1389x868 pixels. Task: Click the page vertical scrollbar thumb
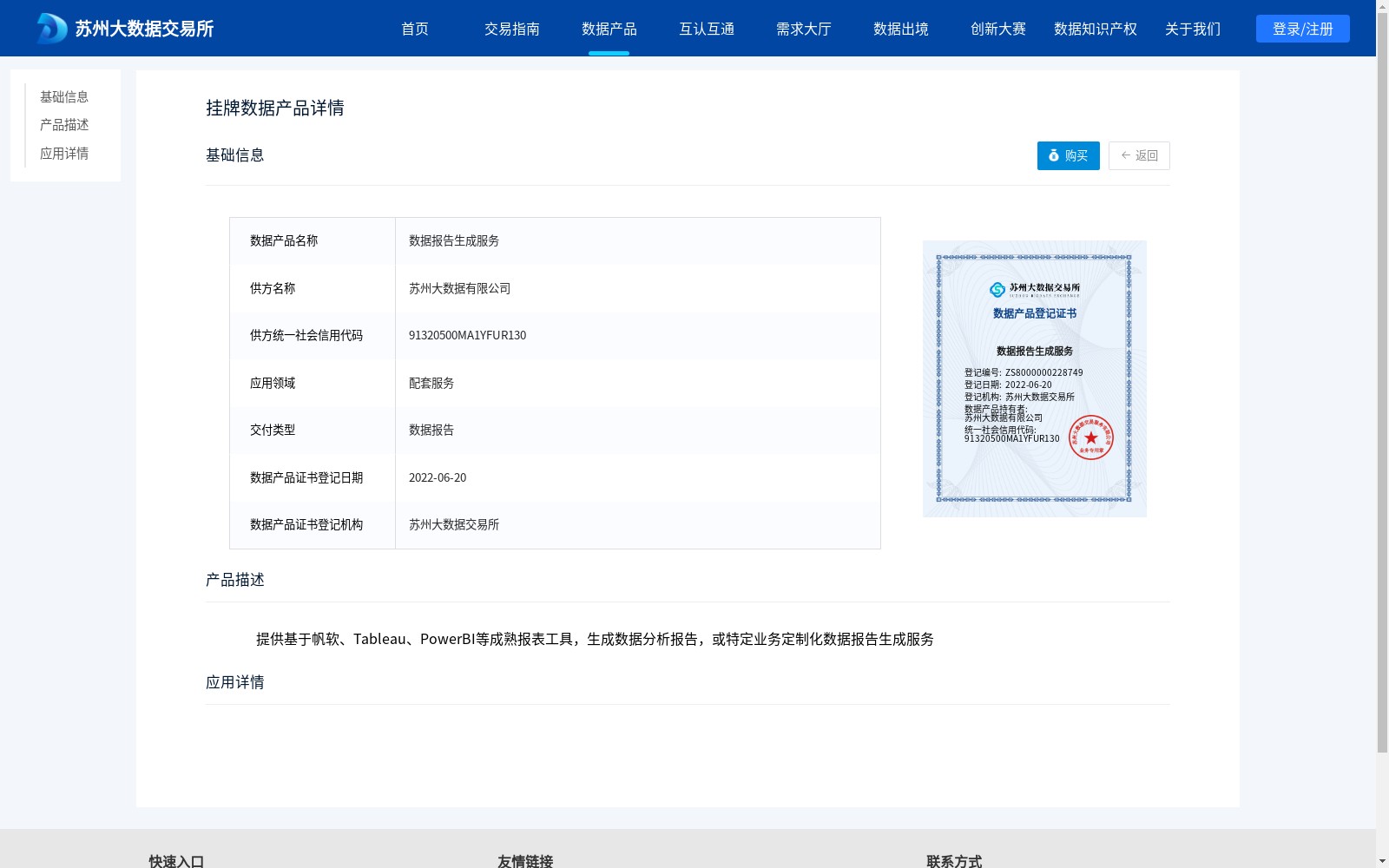point(1382,383)
